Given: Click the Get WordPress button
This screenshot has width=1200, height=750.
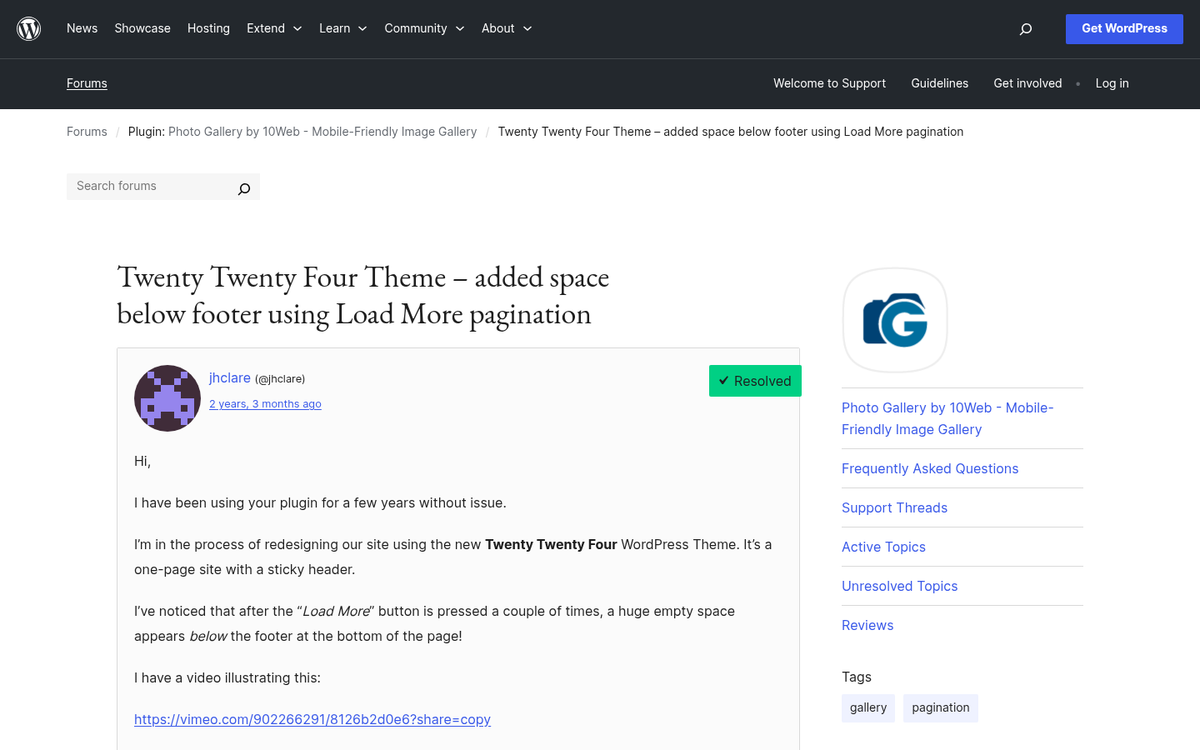Looking at the screenshot, I should (1124, 29).
